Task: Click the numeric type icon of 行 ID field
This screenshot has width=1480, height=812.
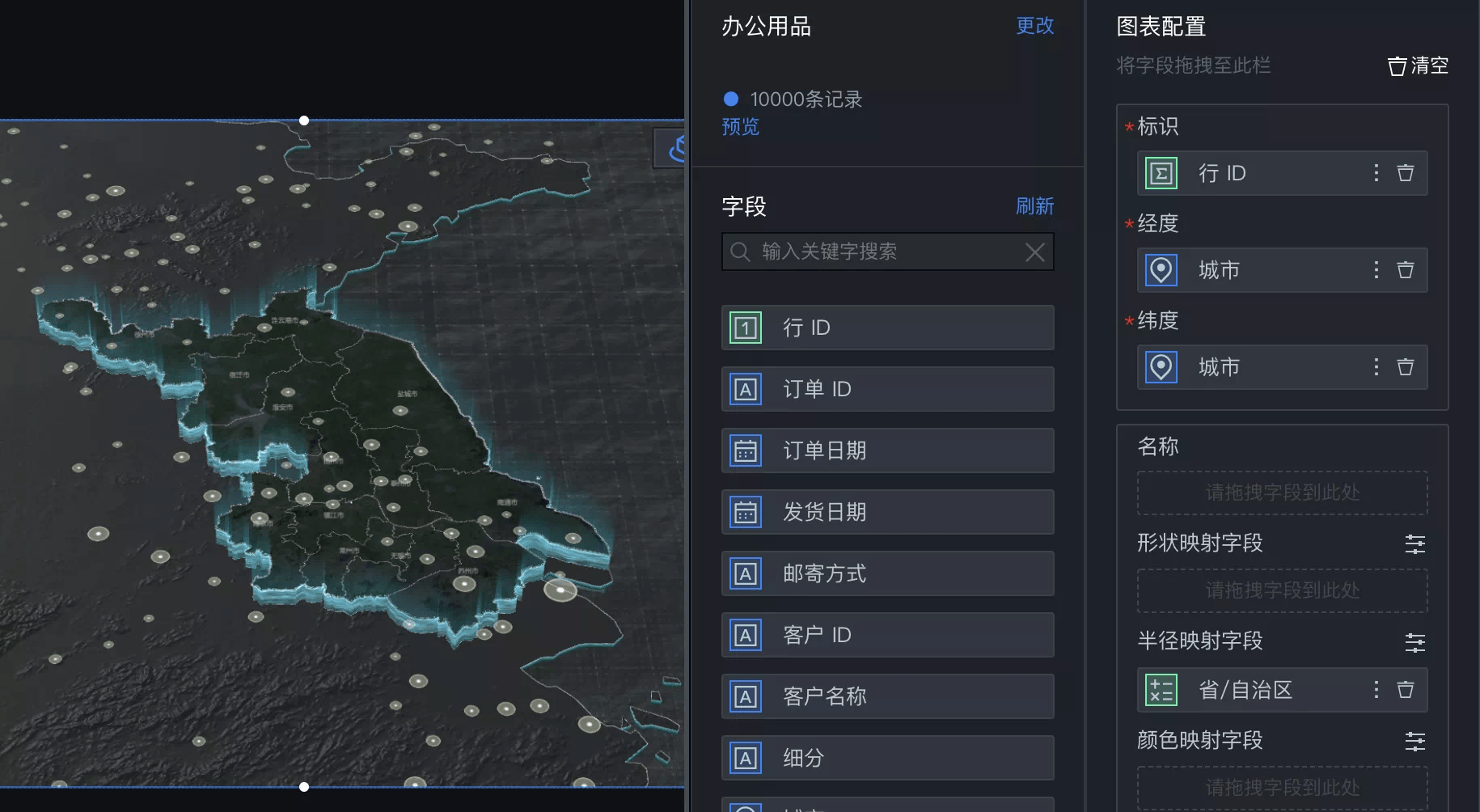Action: coord(745,328)
